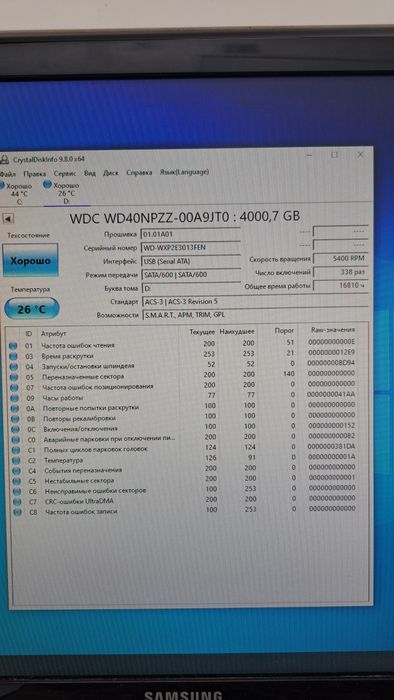This screenshot has width=394, height=700.
Task: Click status icon of attribute C6
Action: coord(17,492)
